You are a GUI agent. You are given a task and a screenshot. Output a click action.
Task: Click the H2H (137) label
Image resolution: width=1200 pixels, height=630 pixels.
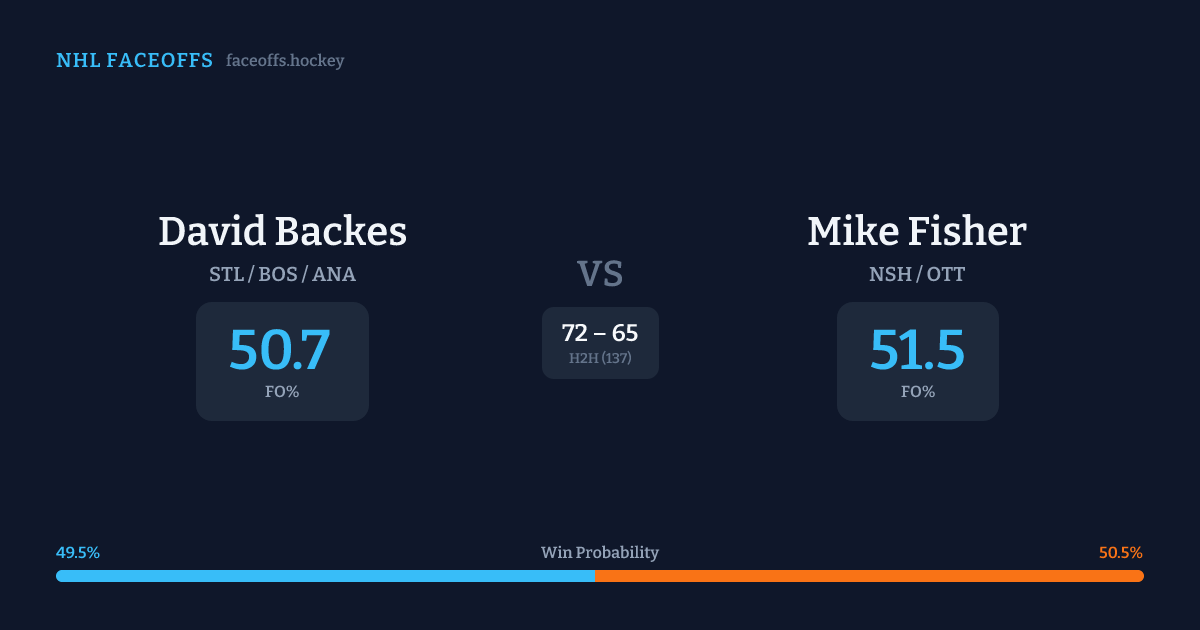[x=600, y=358]
